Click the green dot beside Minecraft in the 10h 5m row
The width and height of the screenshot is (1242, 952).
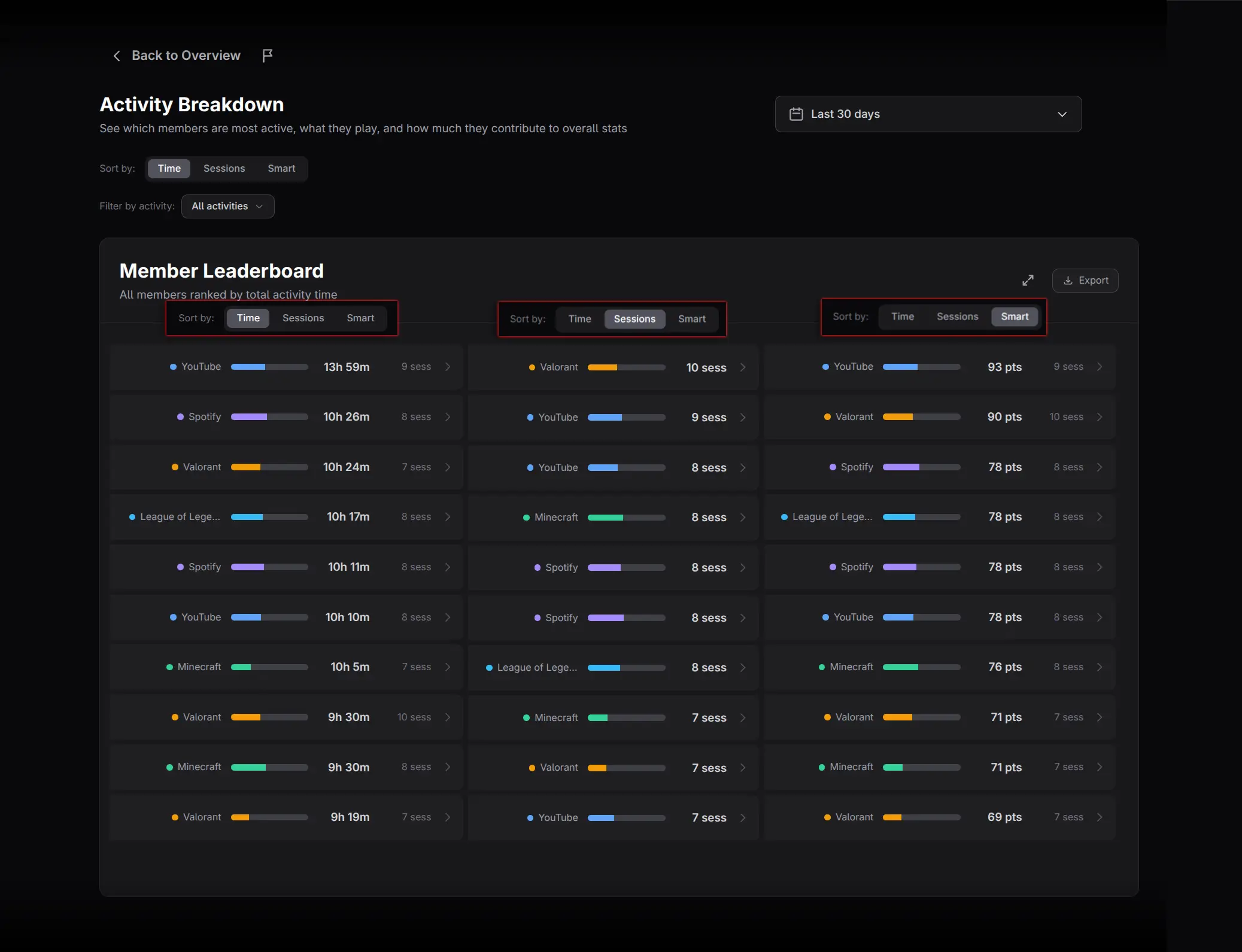tap(169, 667)
